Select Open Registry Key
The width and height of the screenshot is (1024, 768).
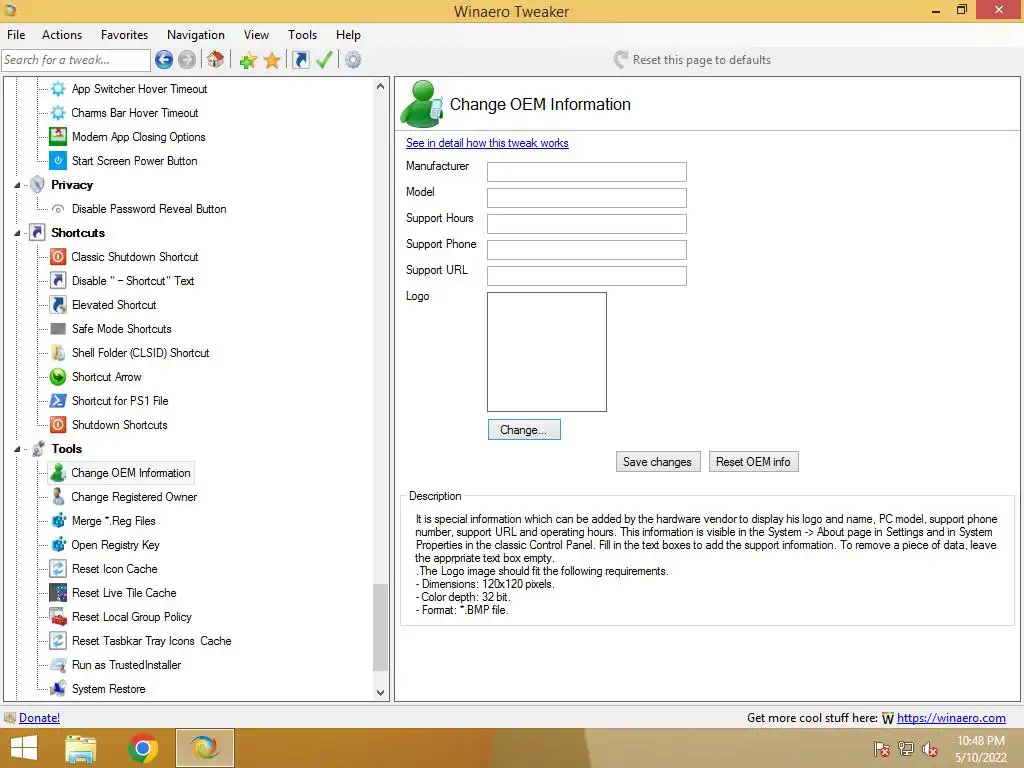click(116, 545)
